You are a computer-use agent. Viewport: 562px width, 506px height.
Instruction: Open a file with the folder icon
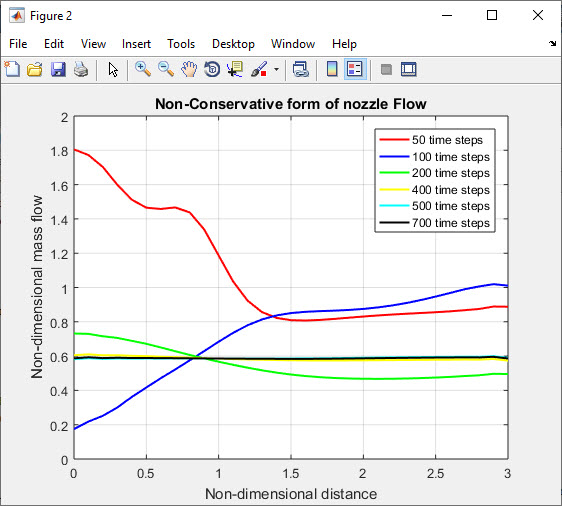pyautogui.click(x=35, y=69)
